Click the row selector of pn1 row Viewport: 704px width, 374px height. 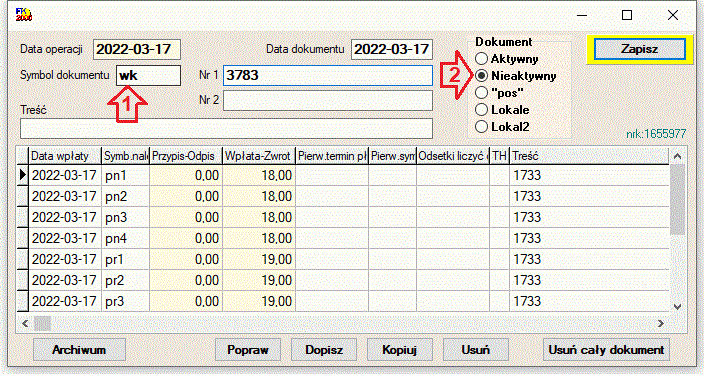pyautogui.click(x=23, y=175)
